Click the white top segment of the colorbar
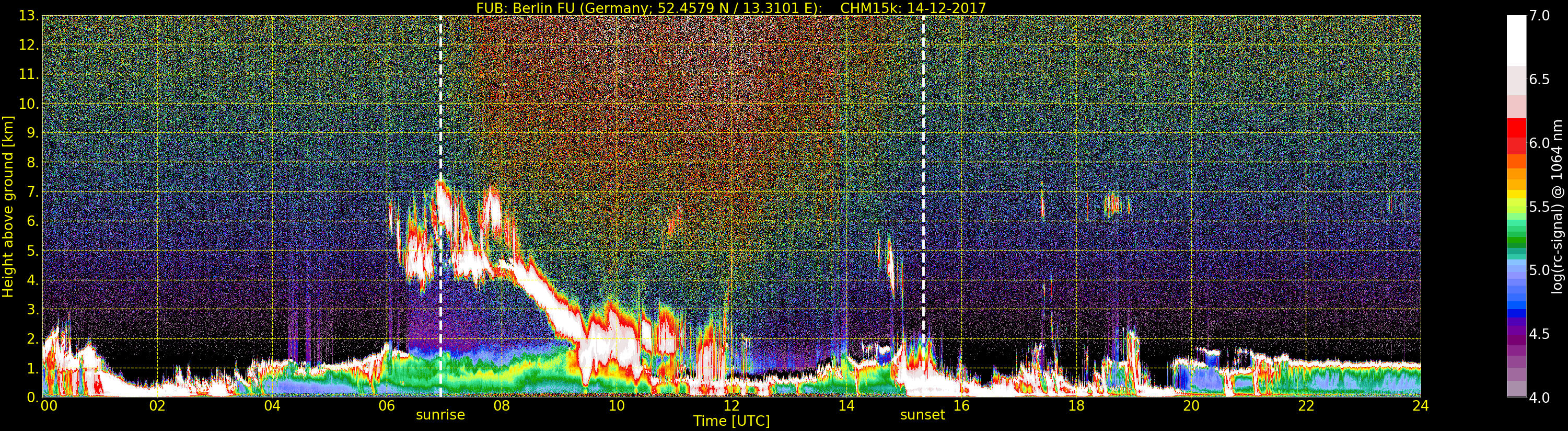This screenshot has height=431, width=1568. coord(1516,40)
